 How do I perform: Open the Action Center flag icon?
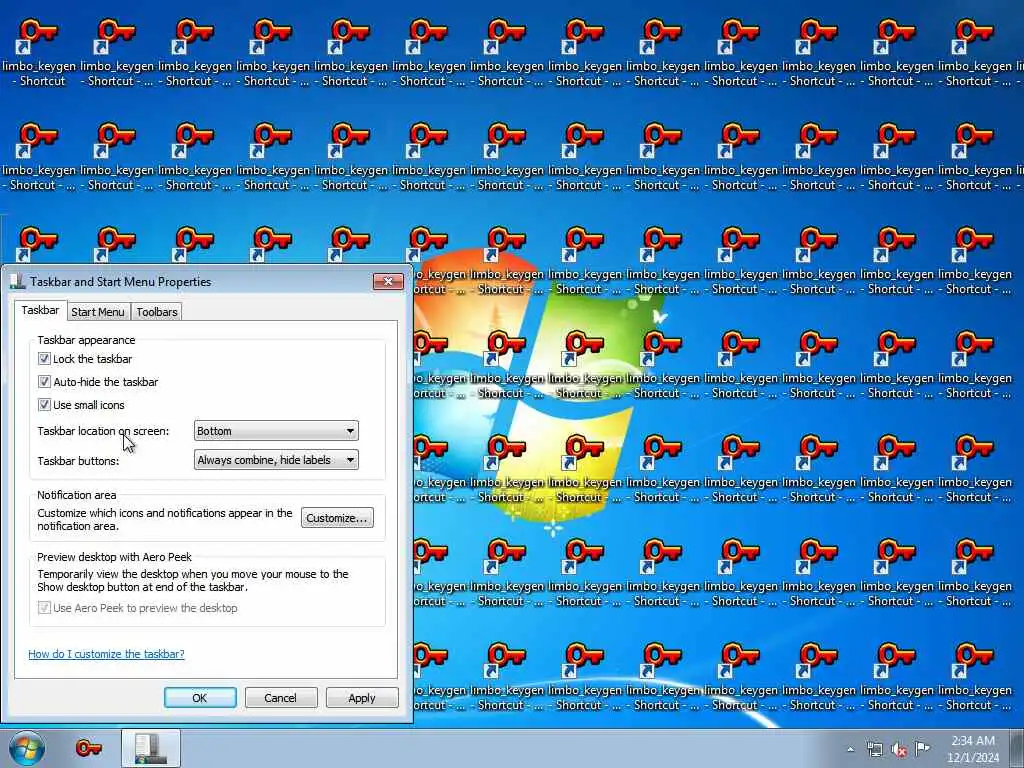coord(922,748)
